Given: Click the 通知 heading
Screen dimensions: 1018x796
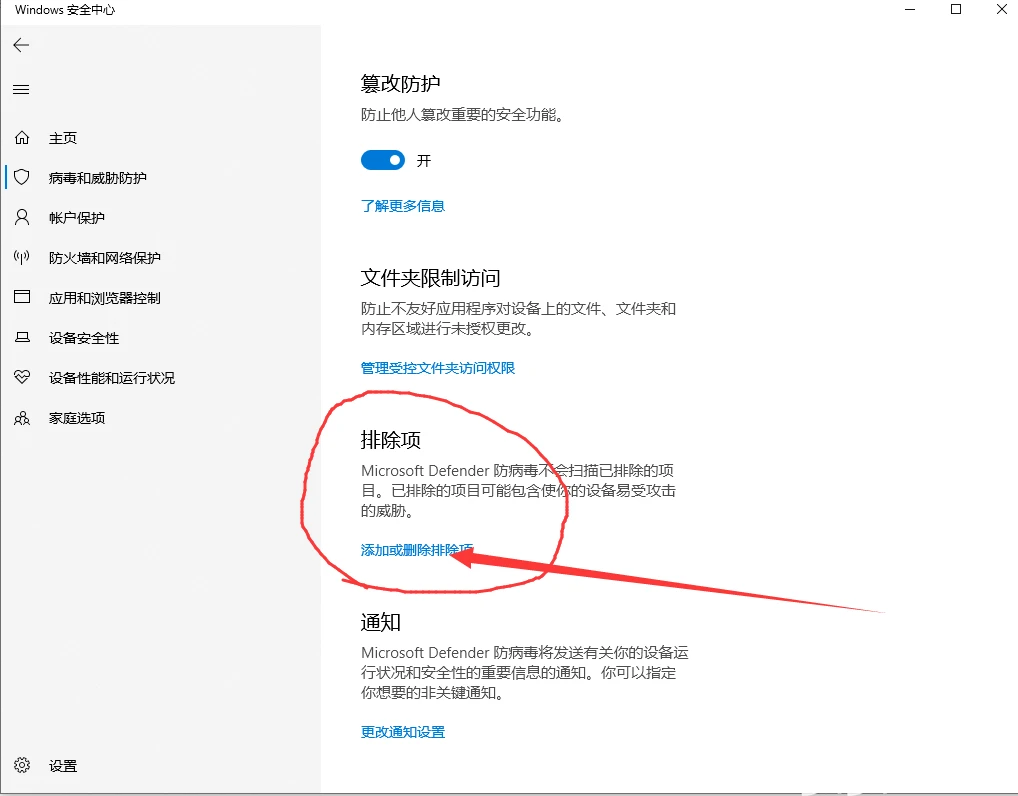Looking at the screenshot, I should point(381,622).
